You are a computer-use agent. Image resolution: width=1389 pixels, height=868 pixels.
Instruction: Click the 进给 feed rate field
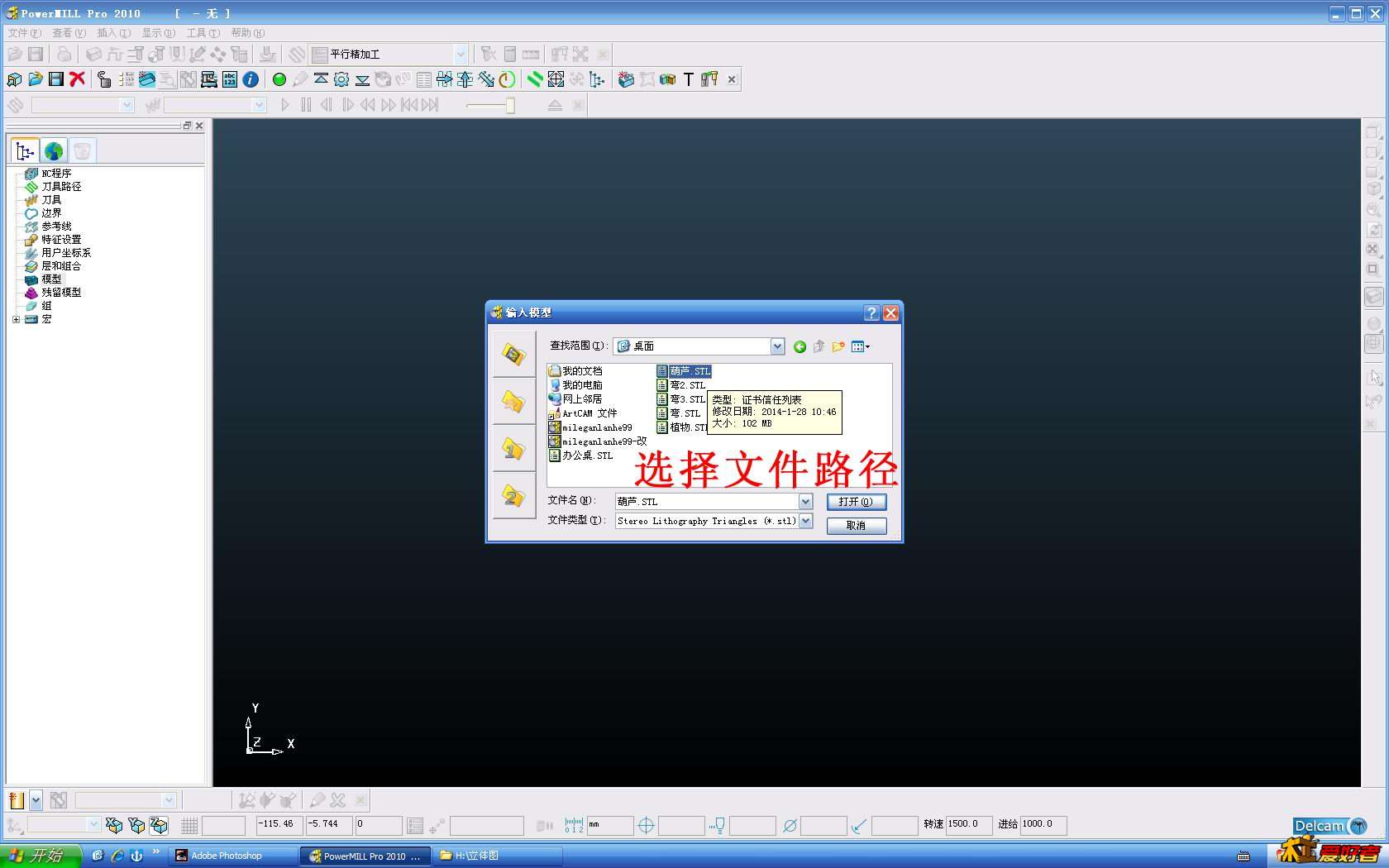click(1043, 824)
